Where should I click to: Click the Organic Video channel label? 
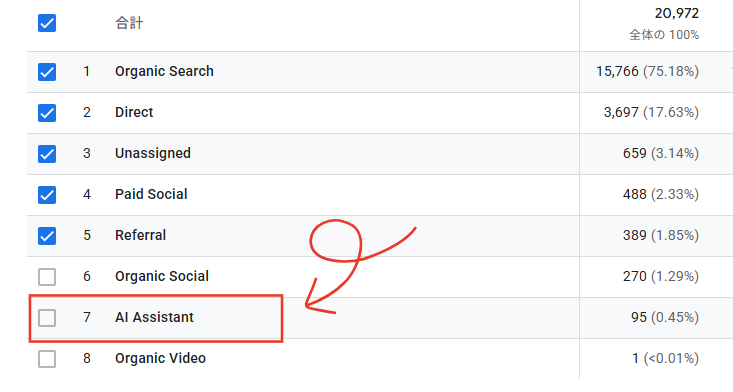[160, 358]
